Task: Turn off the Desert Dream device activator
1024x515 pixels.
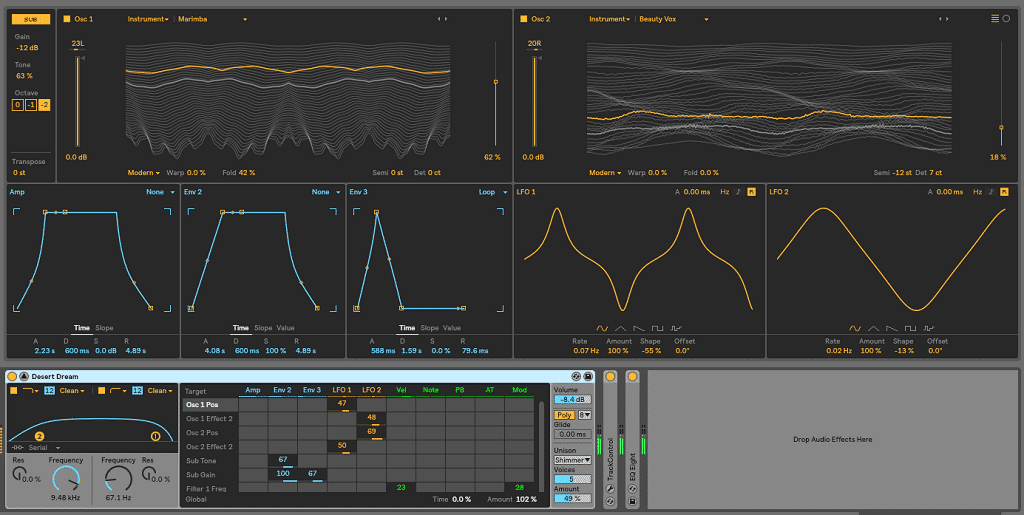Action: (12, 377)
